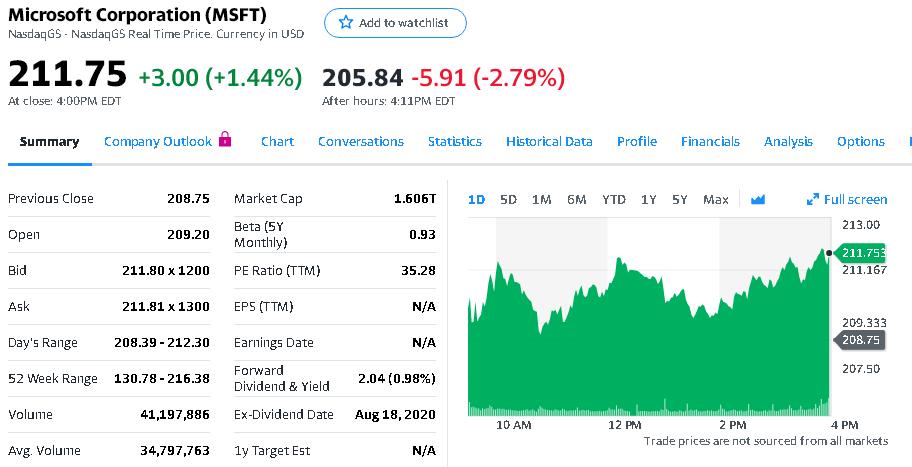
Task: Click the lock icon beside Company Outlook
Action: [224, 140]
